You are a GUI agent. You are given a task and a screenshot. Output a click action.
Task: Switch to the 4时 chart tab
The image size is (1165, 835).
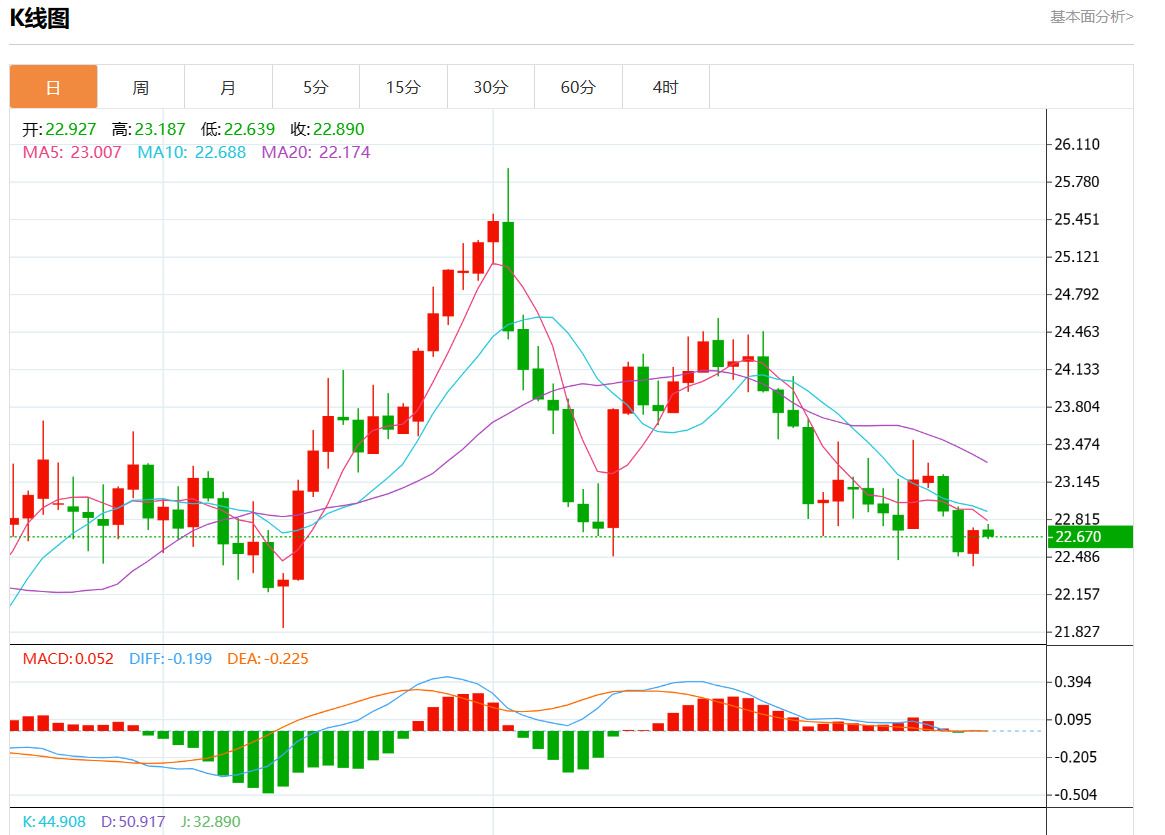point(665,87)
